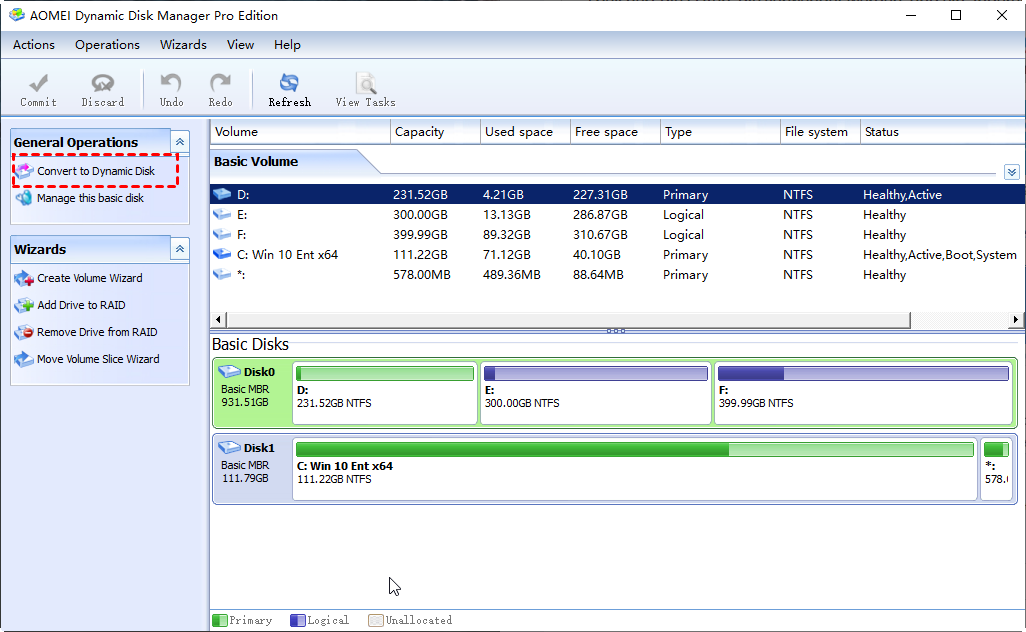This screenshot has width=1026, height=632.
Task: Click the drive icon of volume D: row
Action: 222,194
